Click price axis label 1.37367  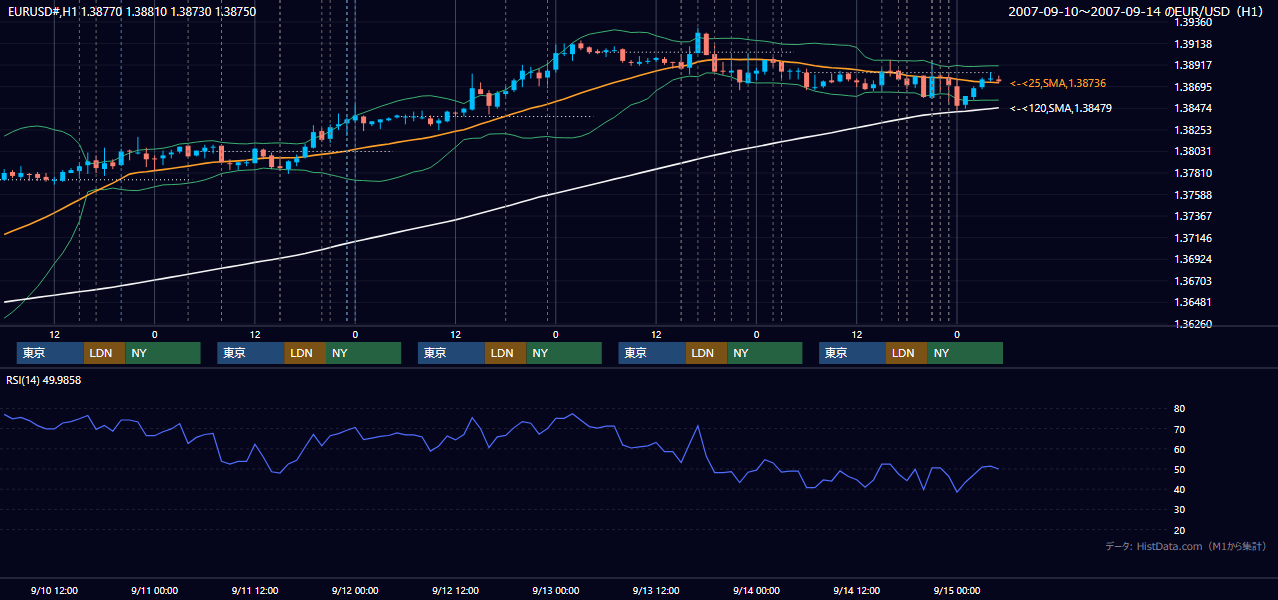click(1193, 216)
